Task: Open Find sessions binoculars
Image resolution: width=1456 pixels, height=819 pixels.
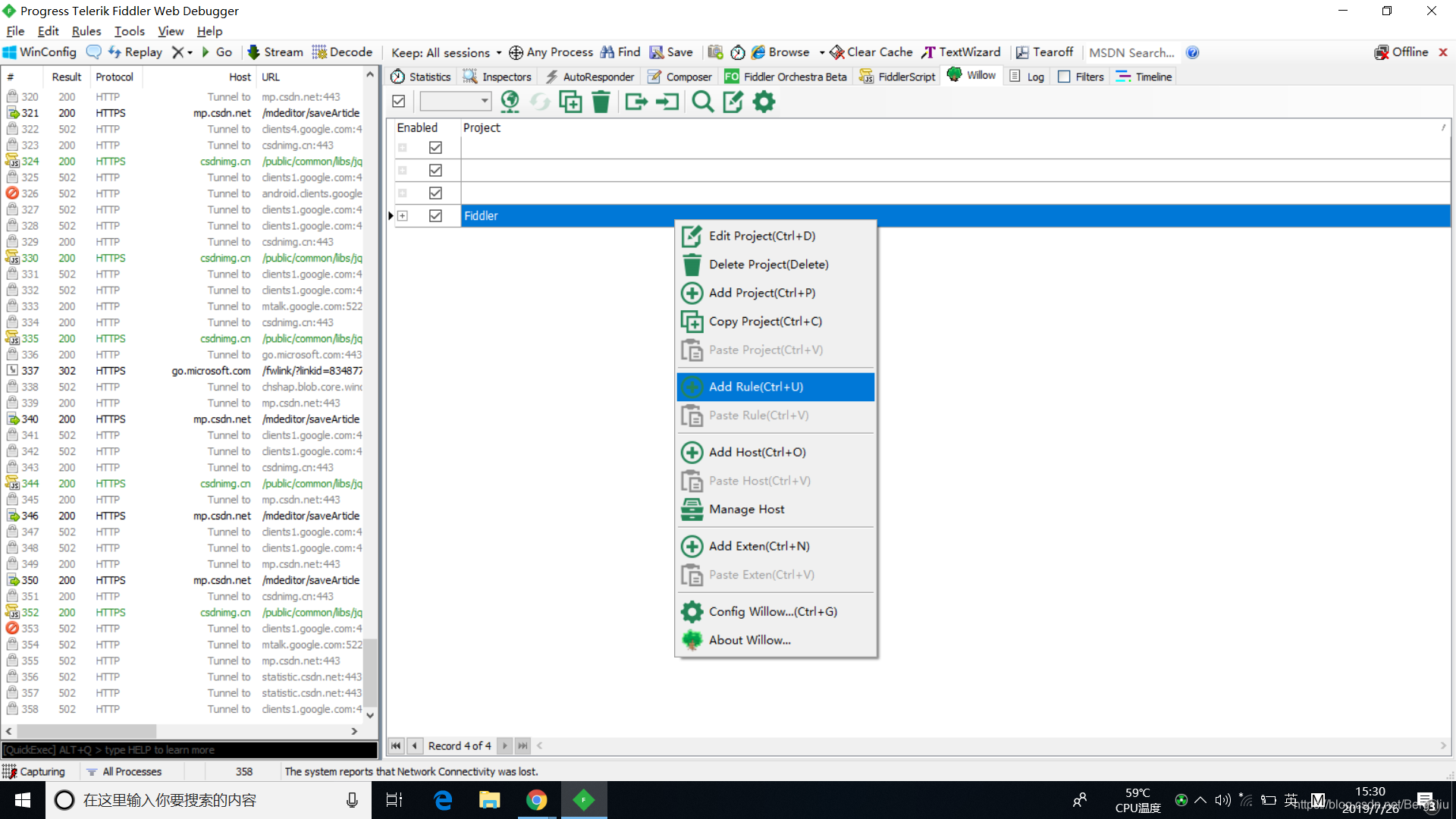Action: click(620, 52)
